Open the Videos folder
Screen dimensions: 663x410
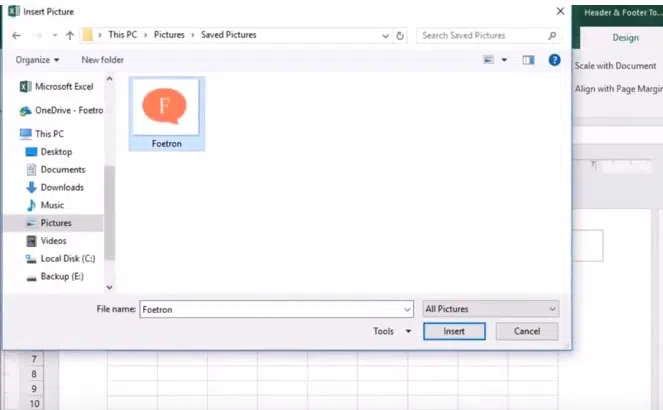click(x=47, y=241)
